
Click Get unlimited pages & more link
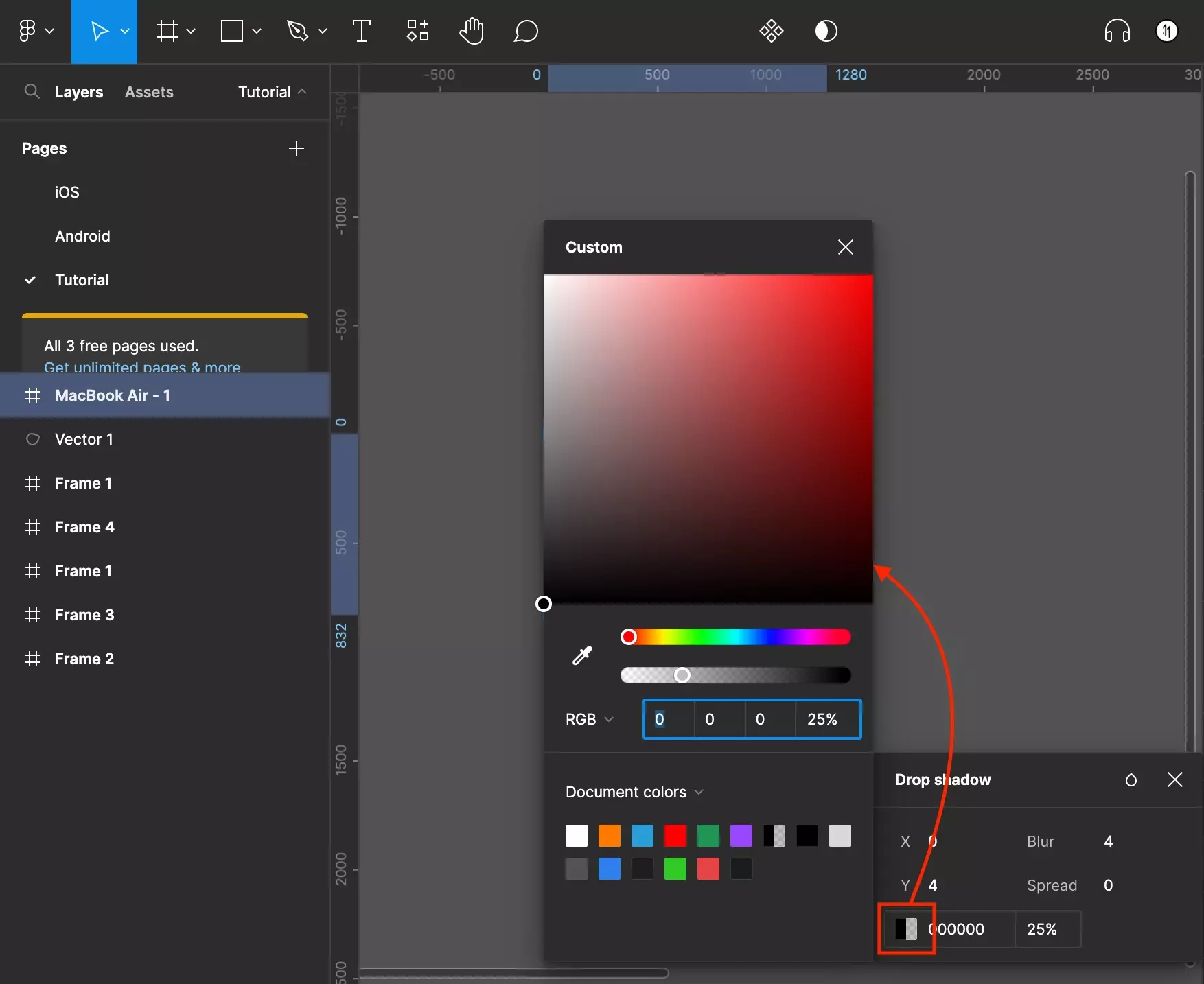[x=142, y=367]
